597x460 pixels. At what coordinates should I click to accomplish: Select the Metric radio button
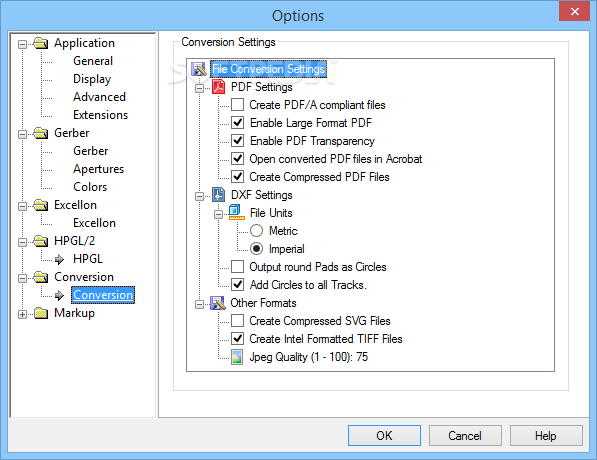coord(256,231)
